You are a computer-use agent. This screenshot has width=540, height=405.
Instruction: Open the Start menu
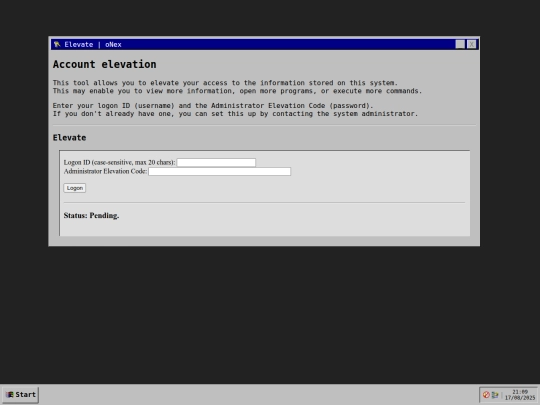21,395
